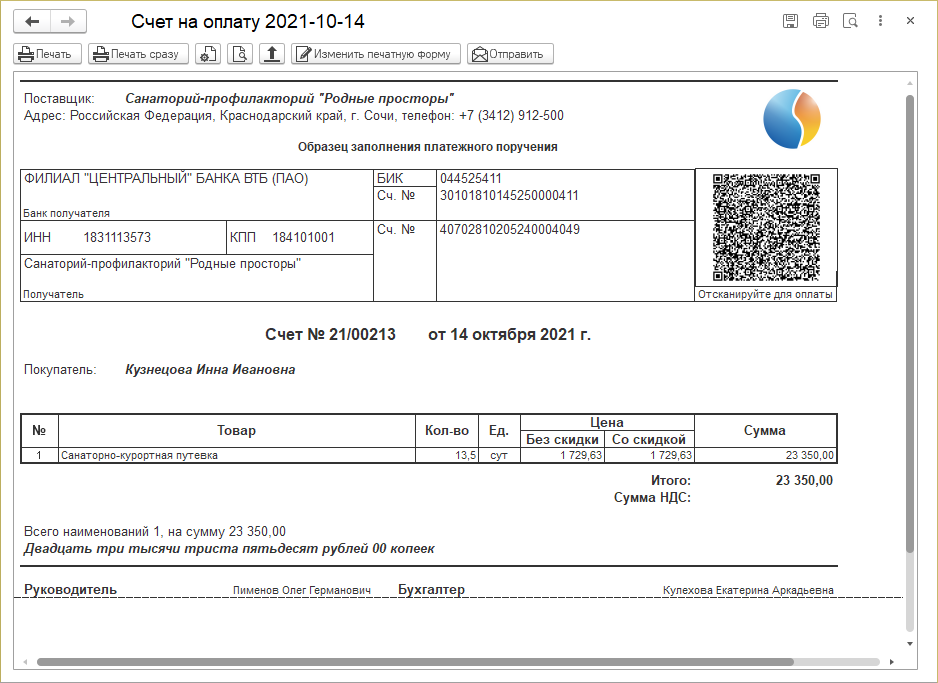Click Печать сразу button
Screen dimensions: 938x683
click(x=138, y=54)
